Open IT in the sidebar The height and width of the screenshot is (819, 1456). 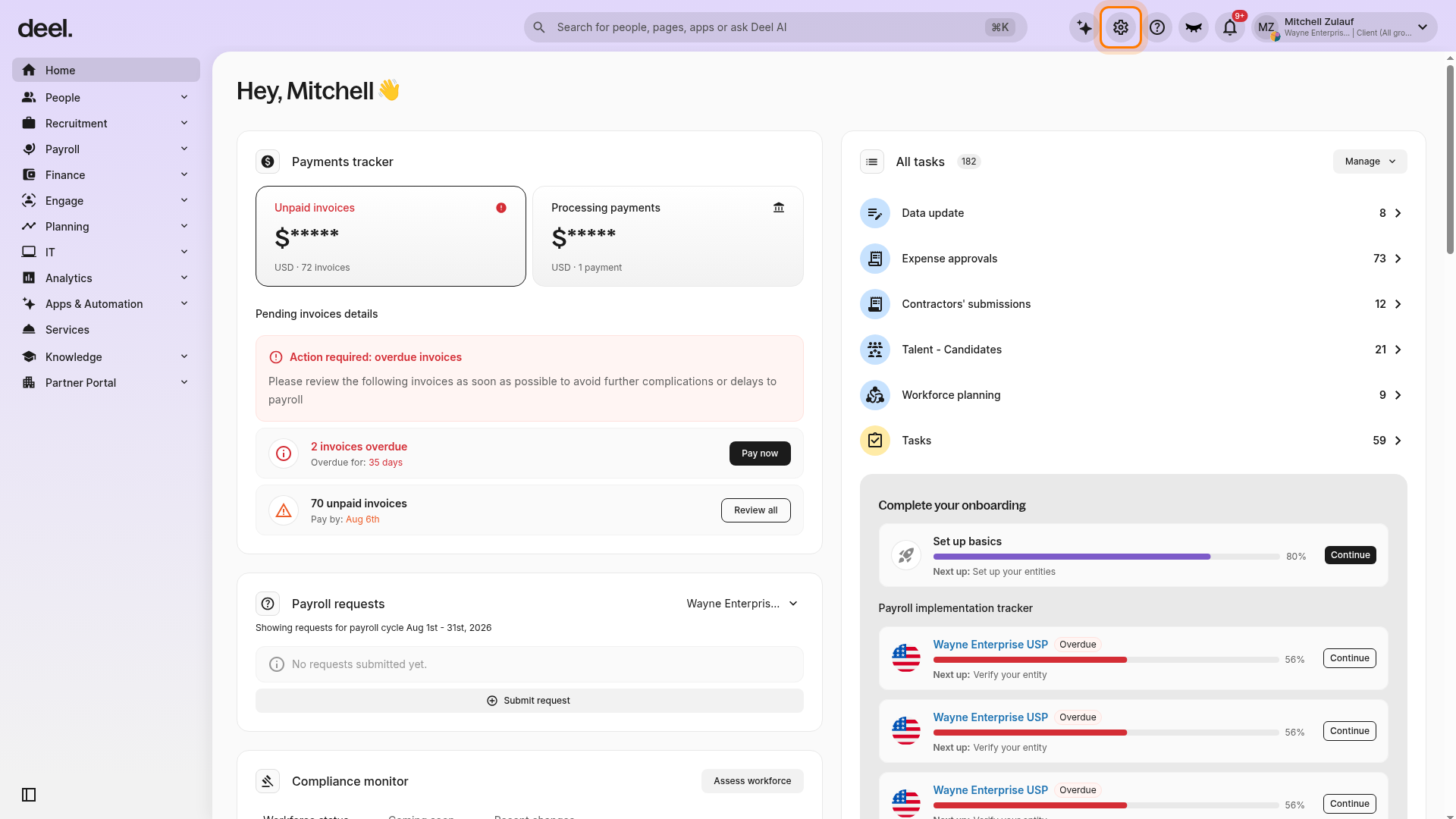coord(106,252)
